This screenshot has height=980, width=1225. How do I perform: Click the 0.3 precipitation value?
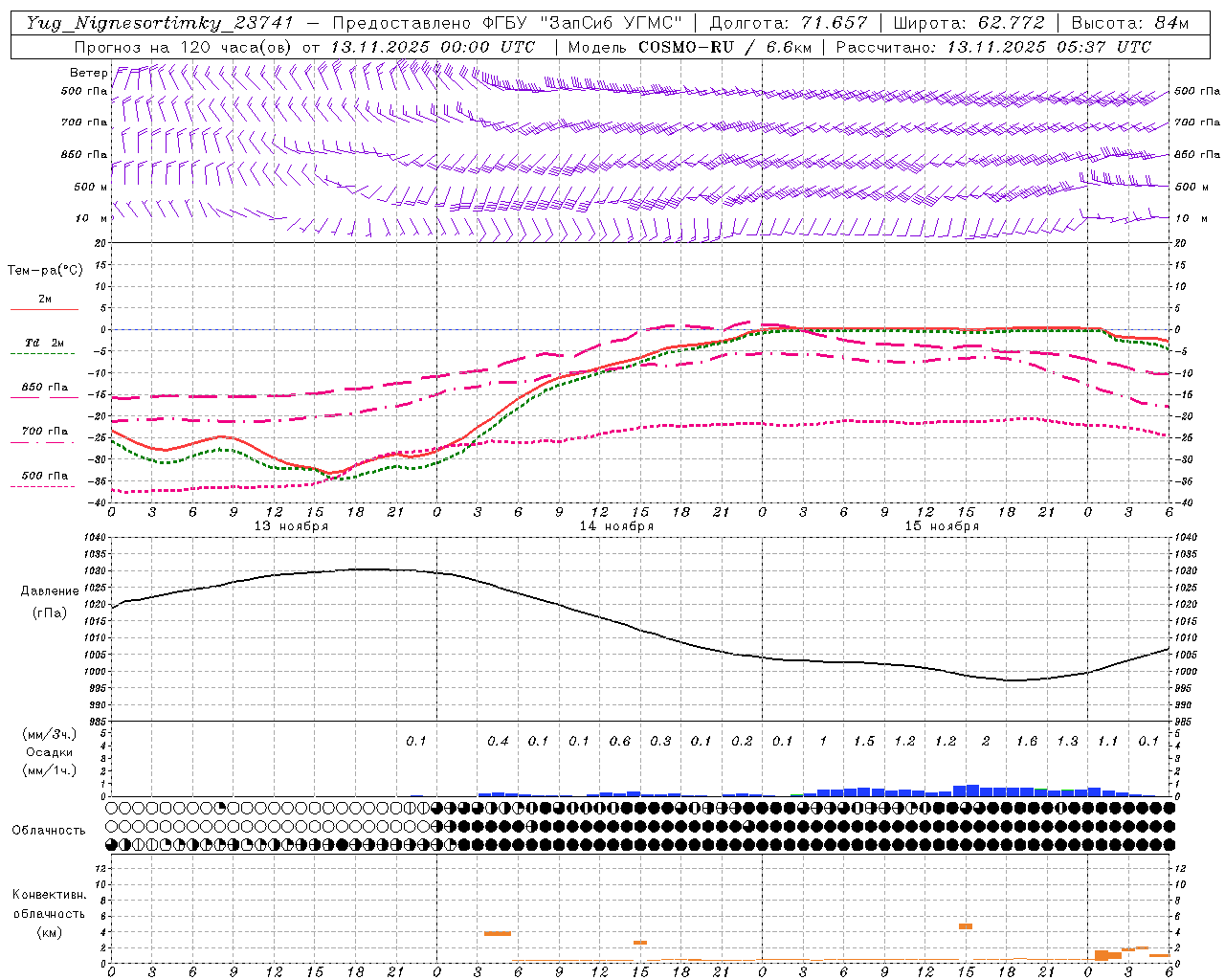660,742
